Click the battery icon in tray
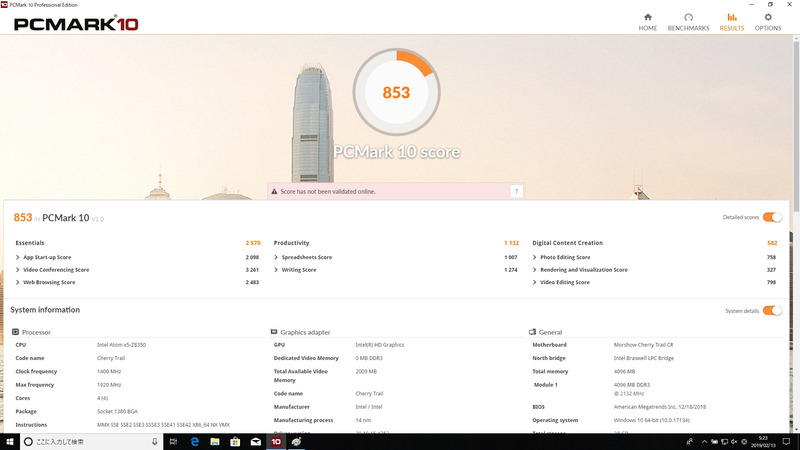 click(714, 442)
